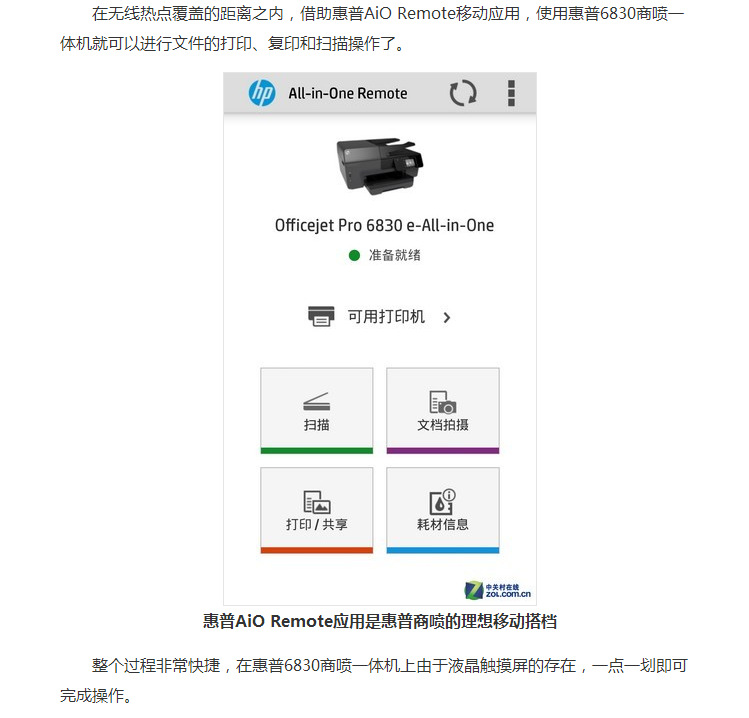Click the document camera icon
This screenshot has height=718, width=749.
click(443, 402)
